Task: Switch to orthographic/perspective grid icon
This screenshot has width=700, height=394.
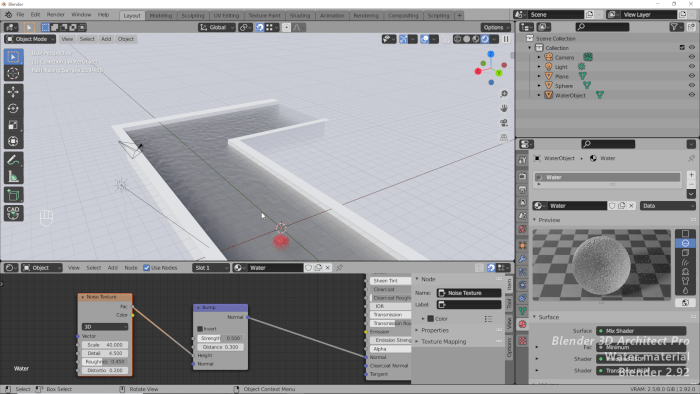Action: click(x=504, y=137)
